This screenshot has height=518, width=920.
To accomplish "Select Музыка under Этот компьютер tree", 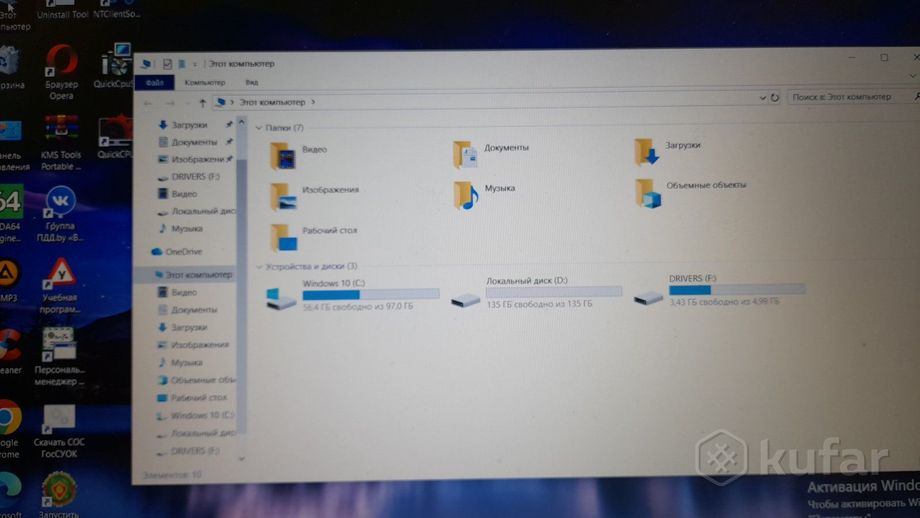I will (x=180, y=363).
